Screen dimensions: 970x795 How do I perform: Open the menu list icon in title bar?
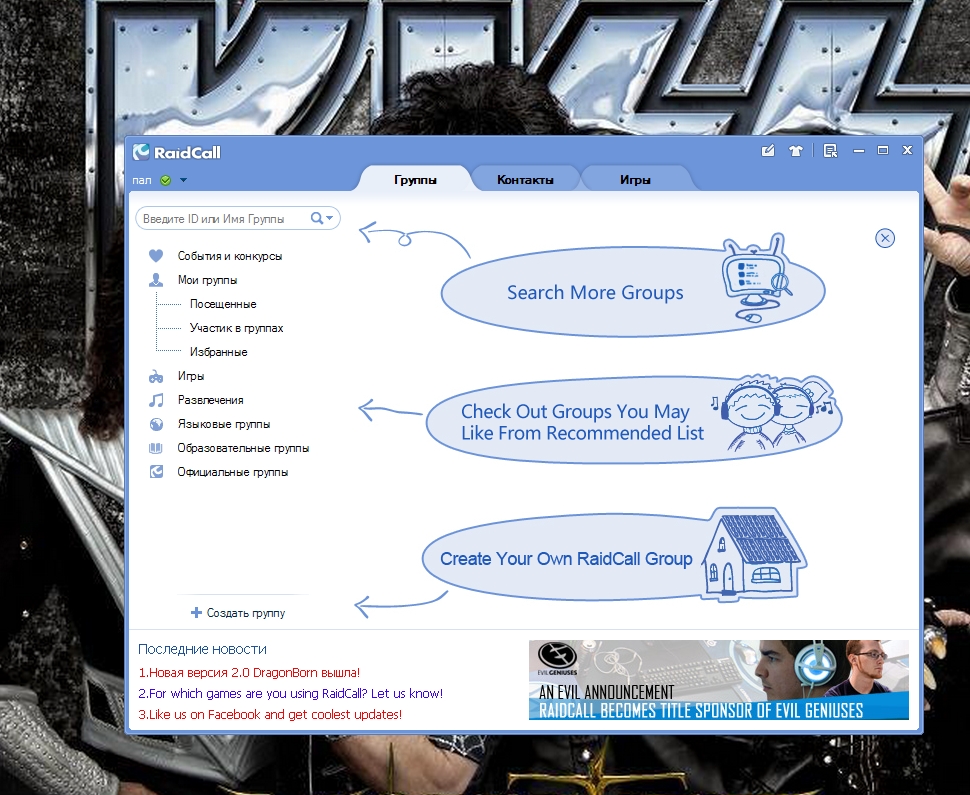click(831, 150)
